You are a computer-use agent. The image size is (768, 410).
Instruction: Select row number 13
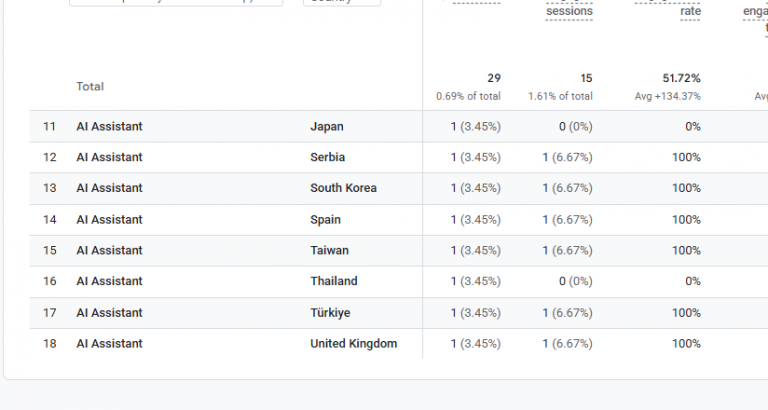[49, 189]
